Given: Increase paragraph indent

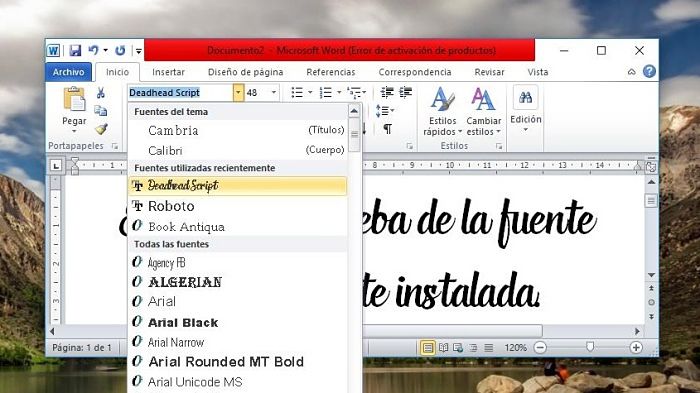Looking at the screenshot, I should 405,92.
